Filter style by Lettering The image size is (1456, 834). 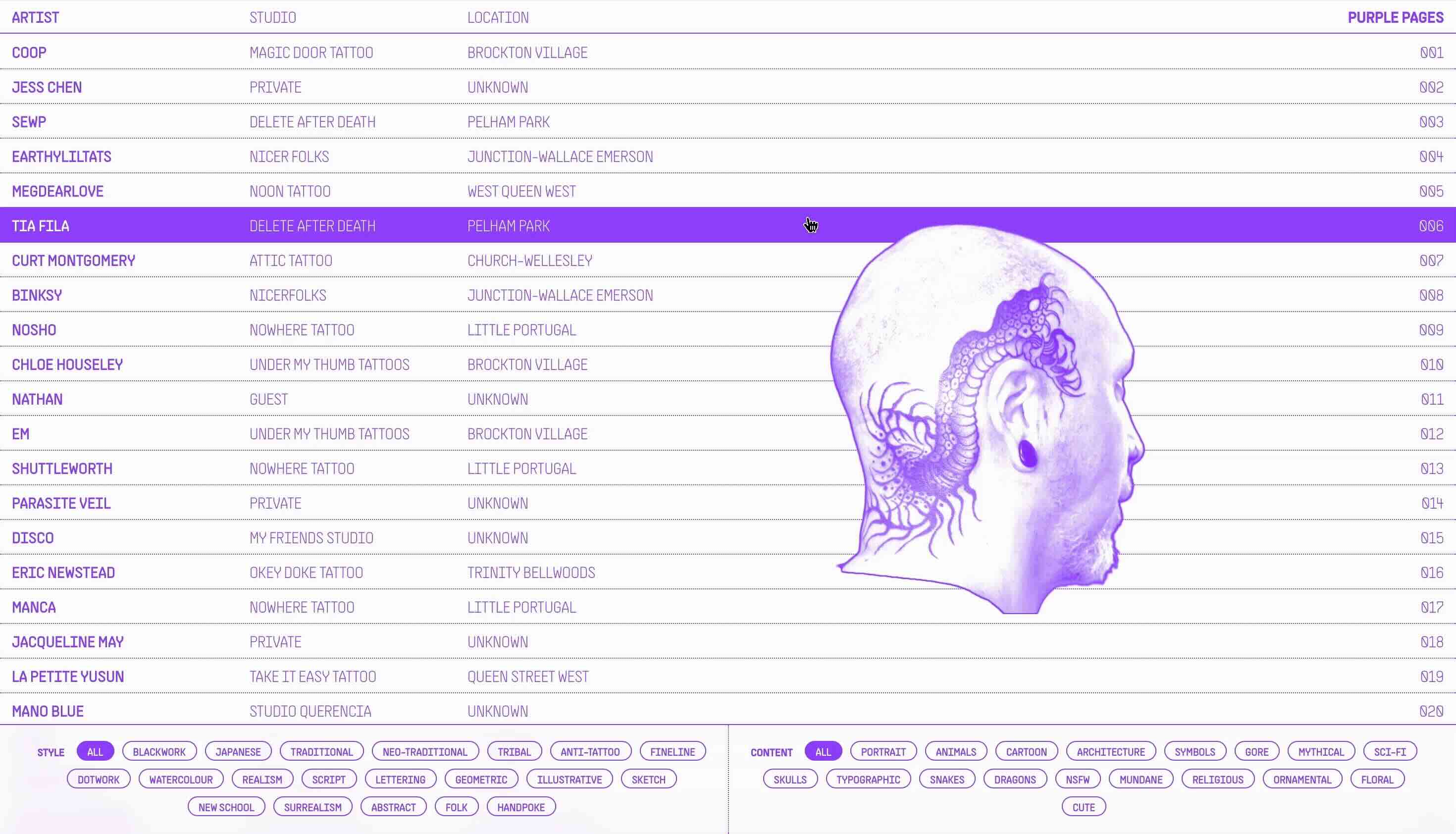coord(400,779)
